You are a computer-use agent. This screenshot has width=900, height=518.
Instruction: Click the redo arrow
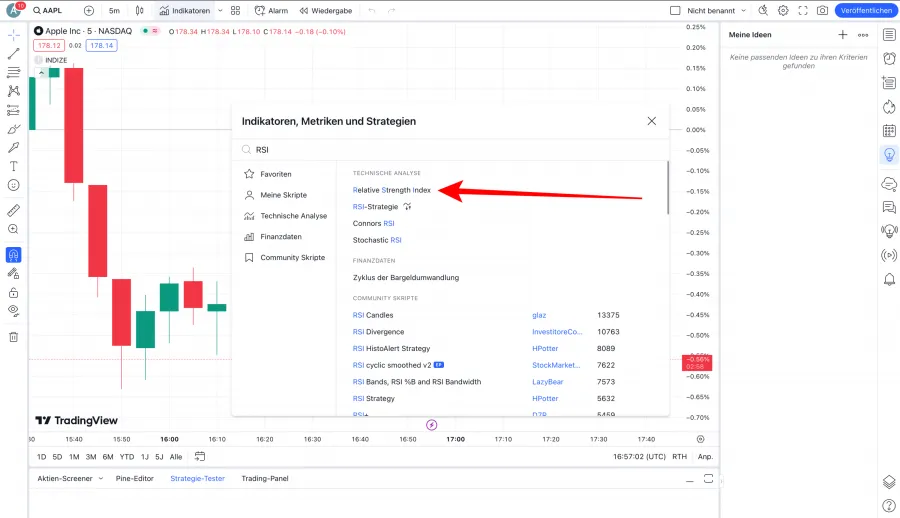[x=391, y=10]
